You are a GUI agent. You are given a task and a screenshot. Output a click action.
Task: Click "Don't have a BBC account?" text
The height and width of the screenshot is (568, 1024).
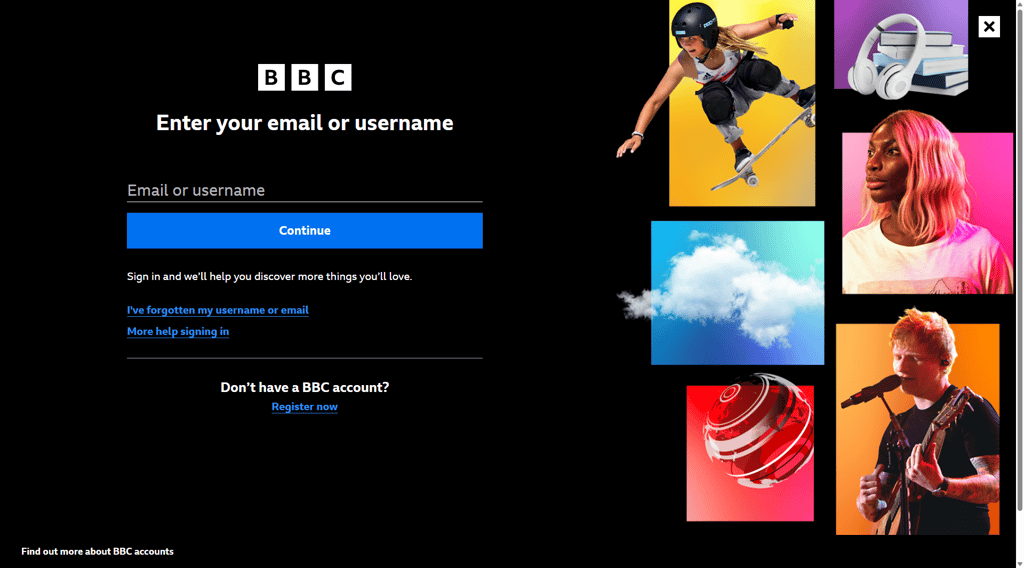[x=304, y=387]
